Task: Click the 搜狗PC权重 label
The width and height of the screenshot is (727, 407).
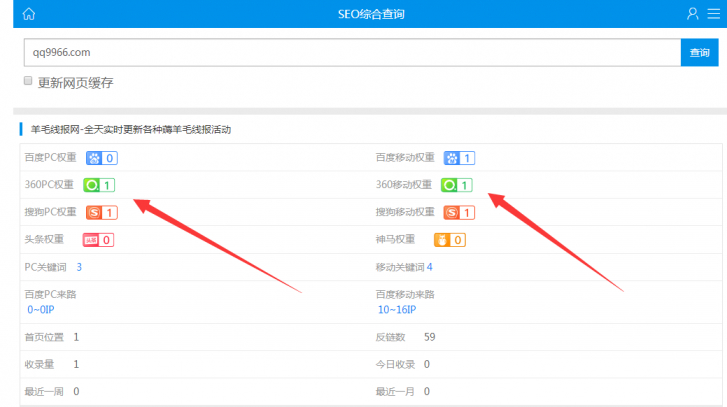Action: [x=51, y=212]
